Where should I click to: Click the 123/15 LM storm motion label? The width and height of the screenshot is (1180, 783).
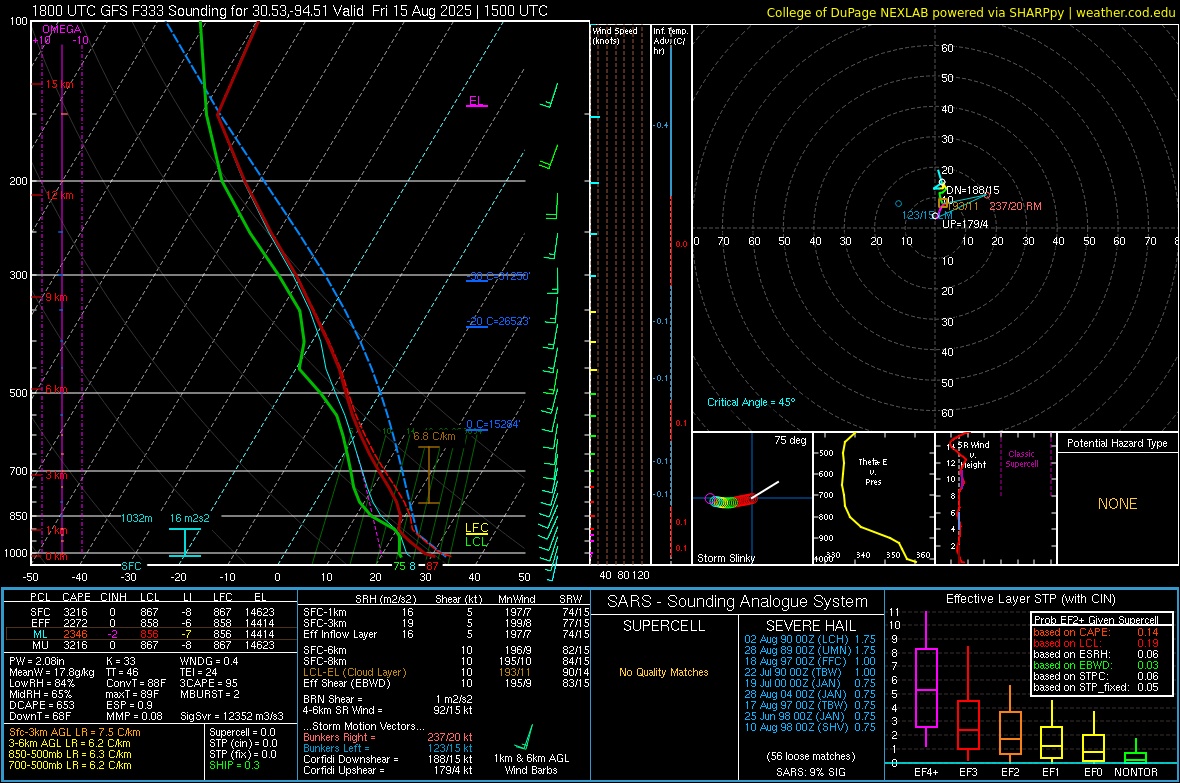tap(927, 215)
